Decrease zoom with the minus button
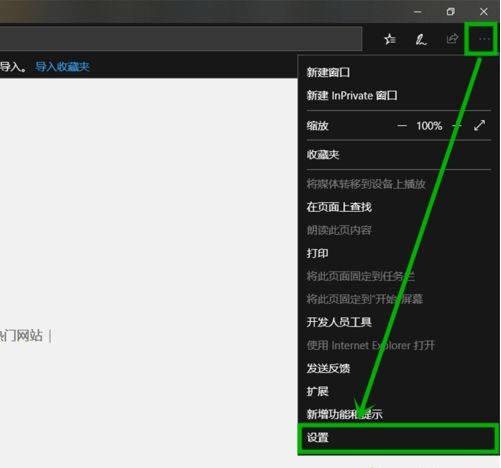Image resolution: width=501 pixels, height=468 pixels. pyautogui.click(x=402, y=126)
